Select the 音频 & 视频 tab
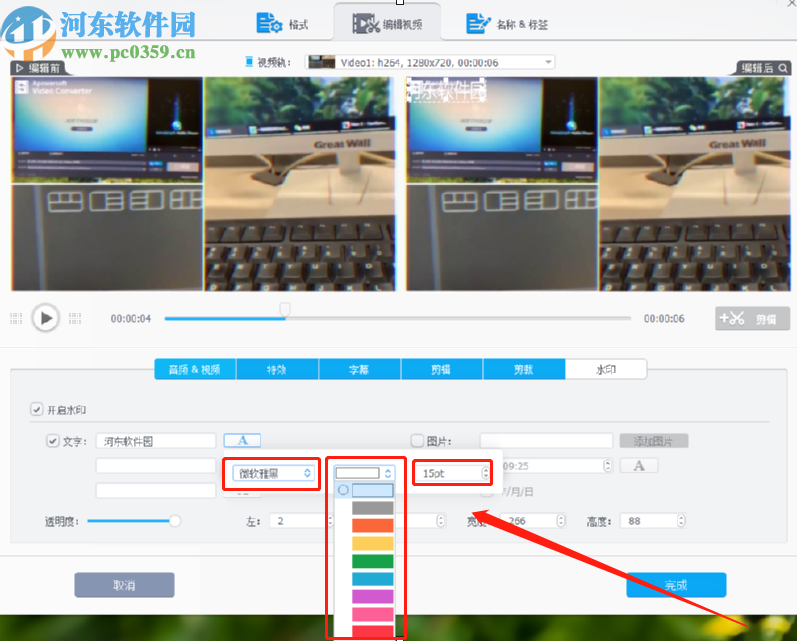 point(195,370)
